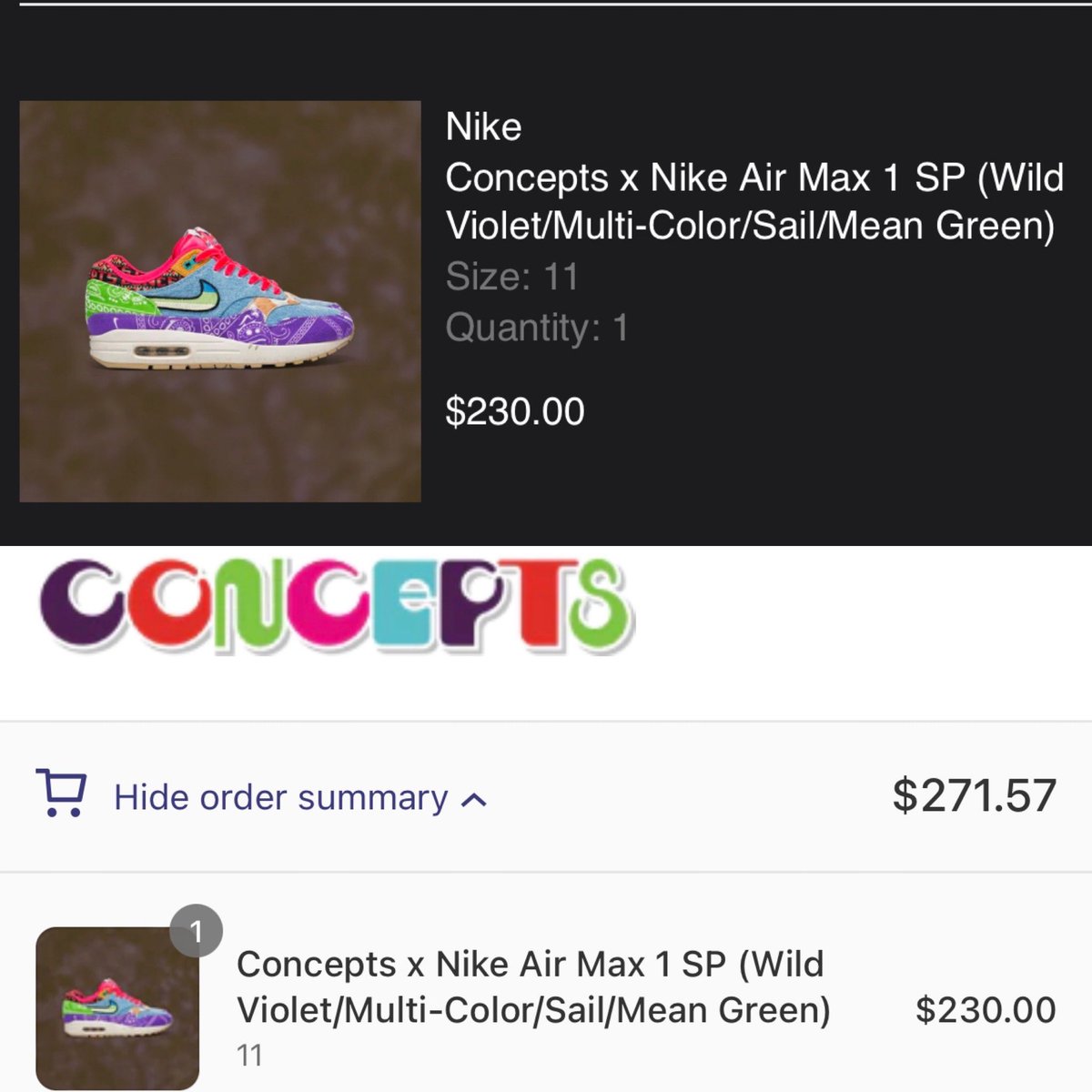Click the Quantity: 1 label
1092x1092 pixels.
coord(537,328)
